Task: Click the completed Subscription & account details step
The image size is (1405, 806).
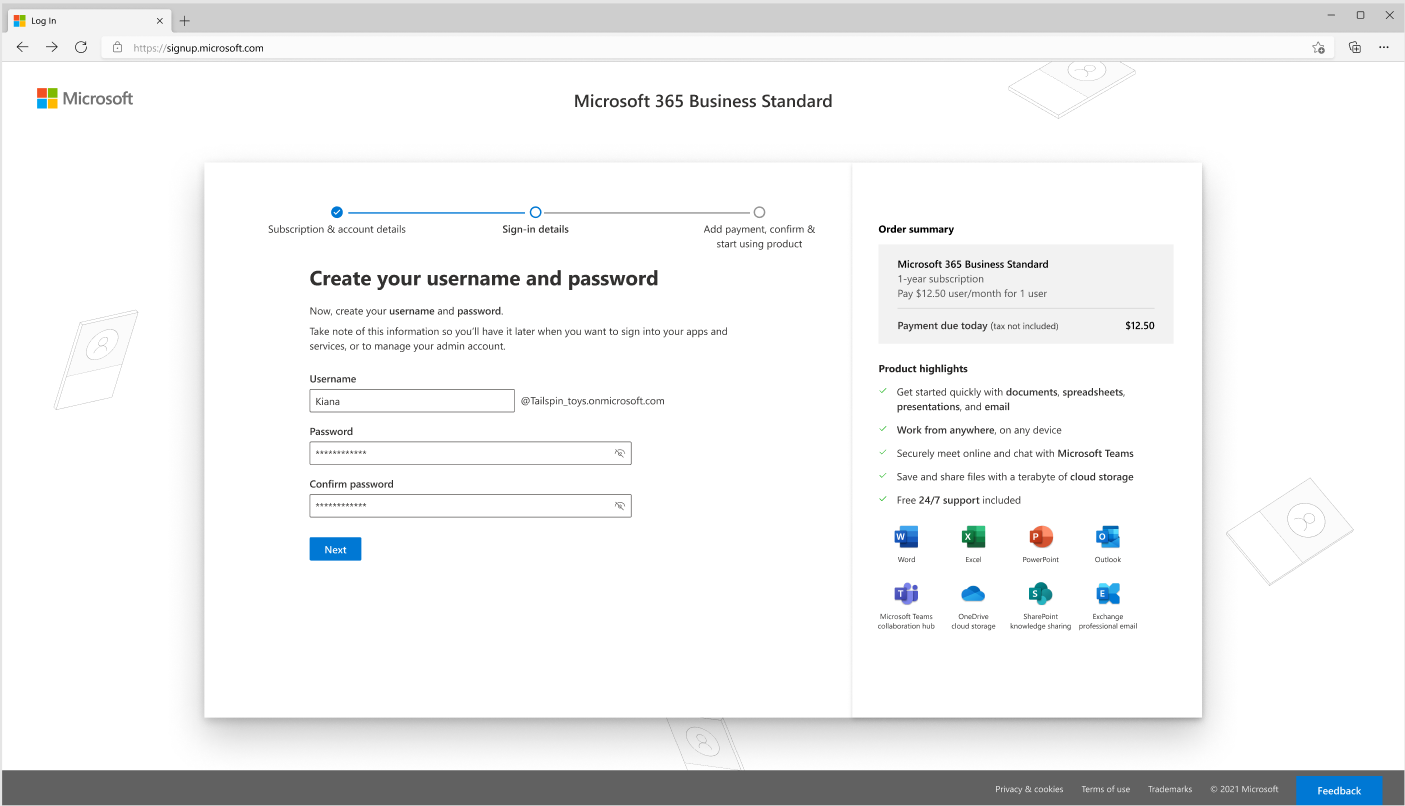Action: [x=337, y=212]
